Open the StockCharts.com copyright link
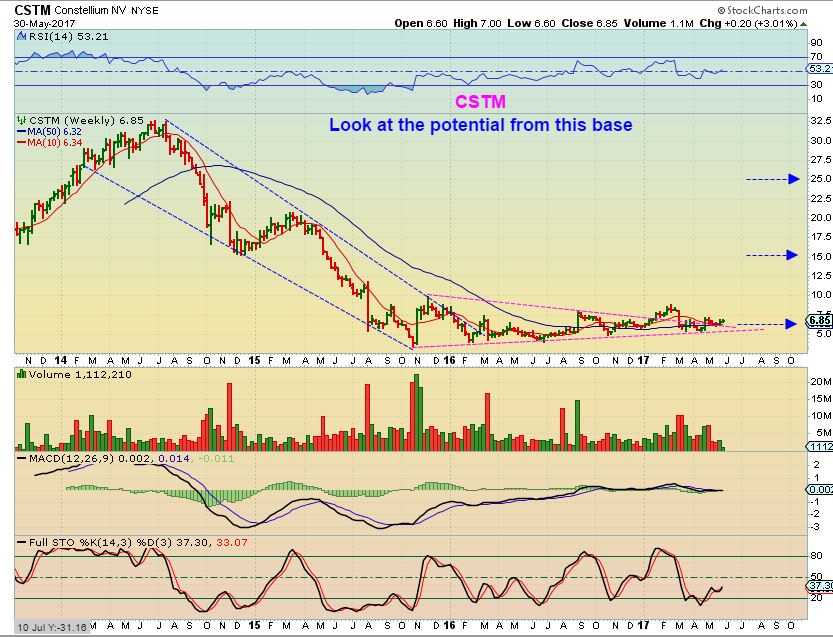Screen dimensions: 833x637 (762, 10)
